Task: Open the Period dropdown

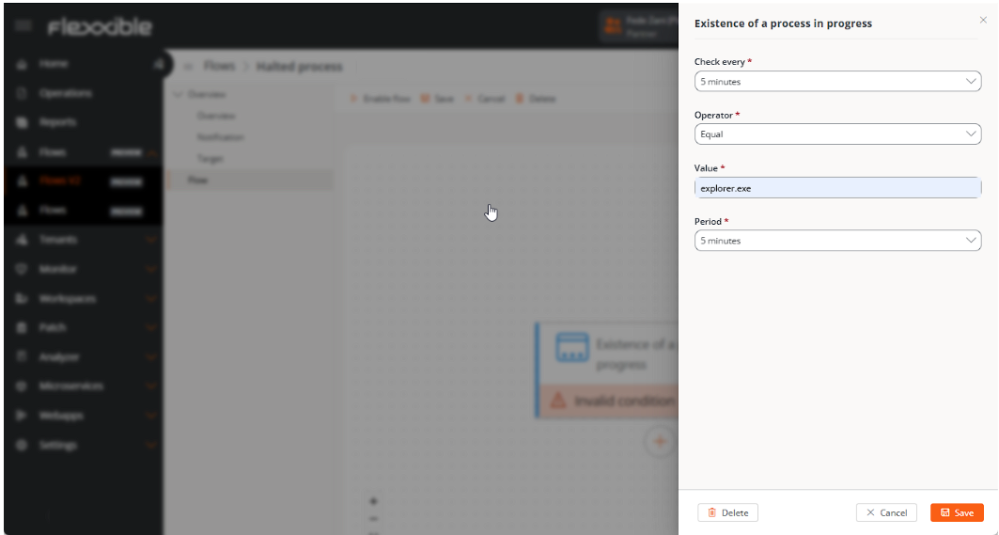Action: pos(837,240)
